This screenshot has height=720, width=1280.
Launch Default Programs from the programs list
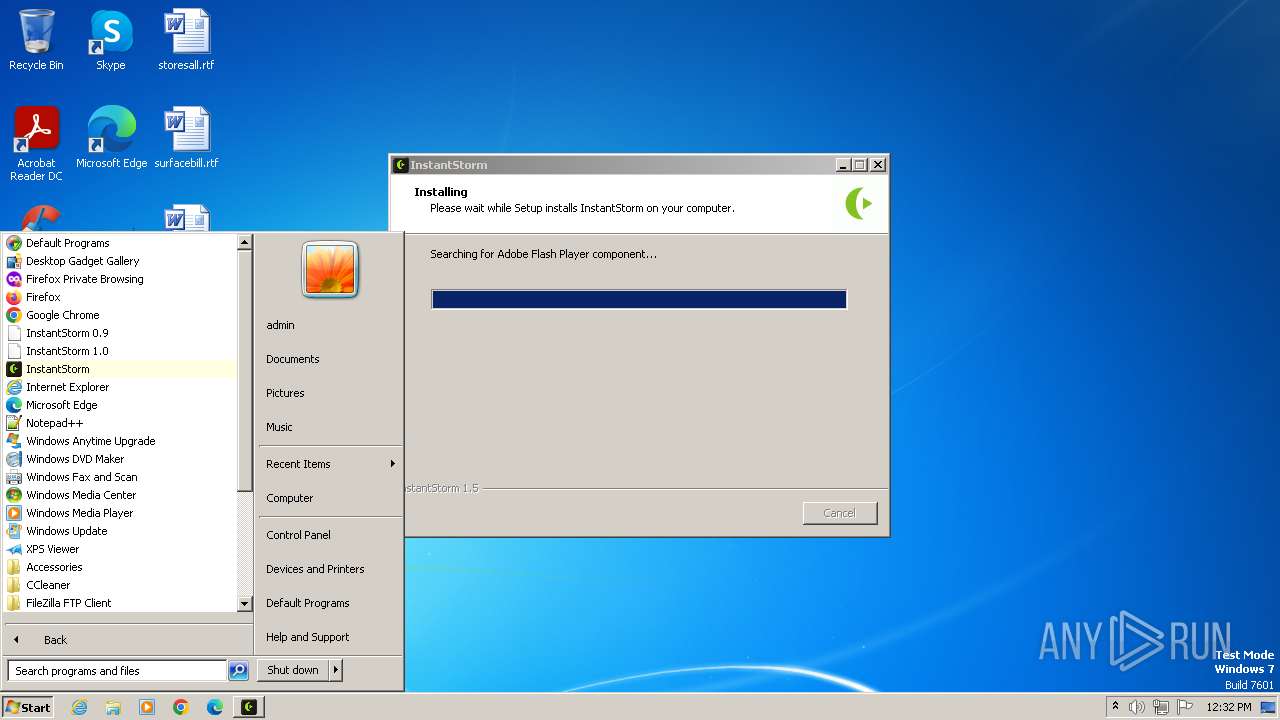pyautogui.click(x=120, y=243)
